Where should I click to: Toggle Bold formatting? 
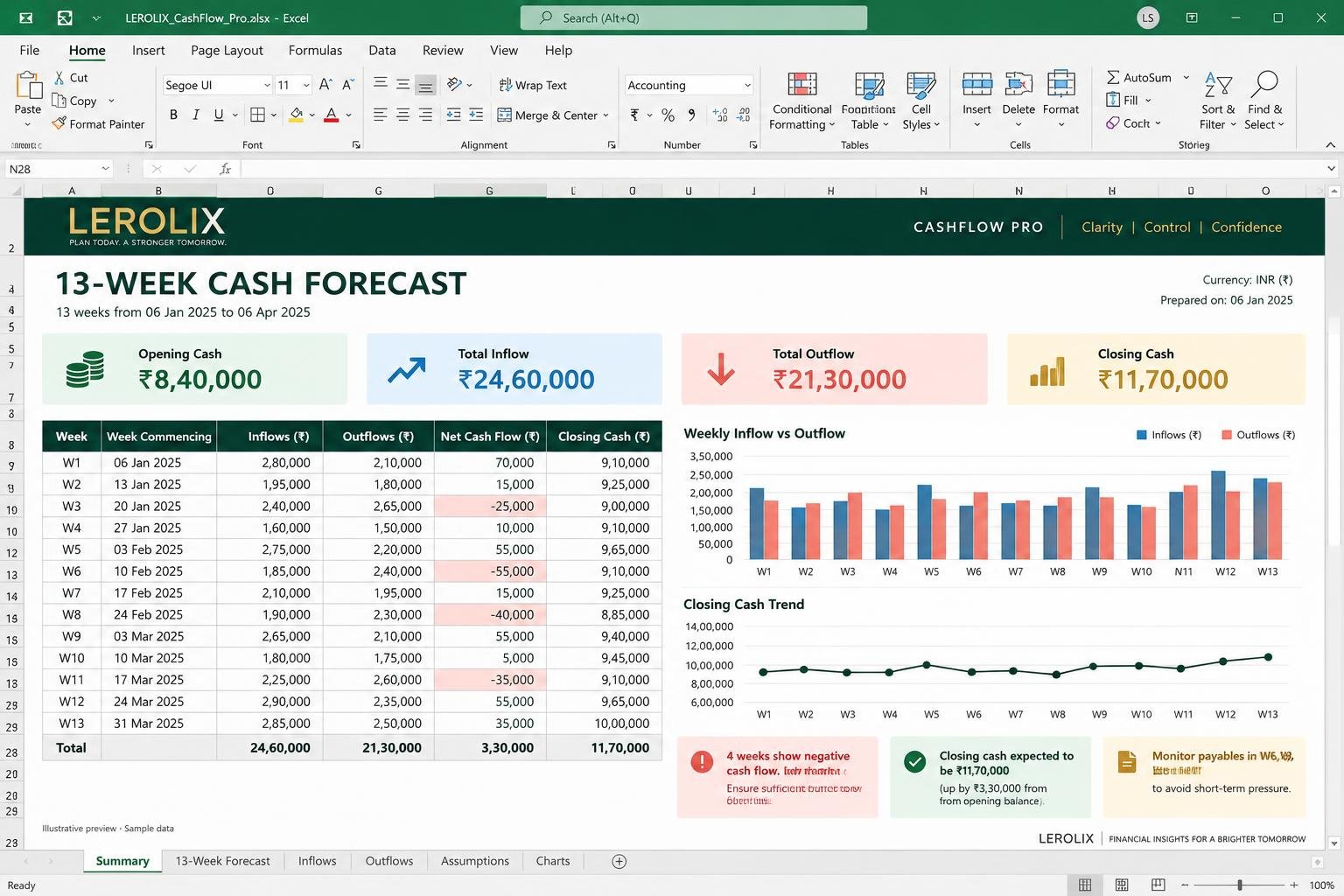point(173,115)
